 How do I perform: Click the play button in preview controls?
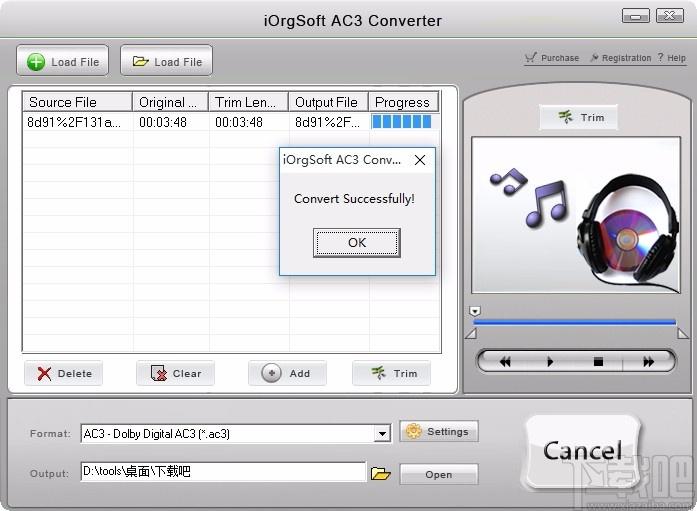(550, 362)
